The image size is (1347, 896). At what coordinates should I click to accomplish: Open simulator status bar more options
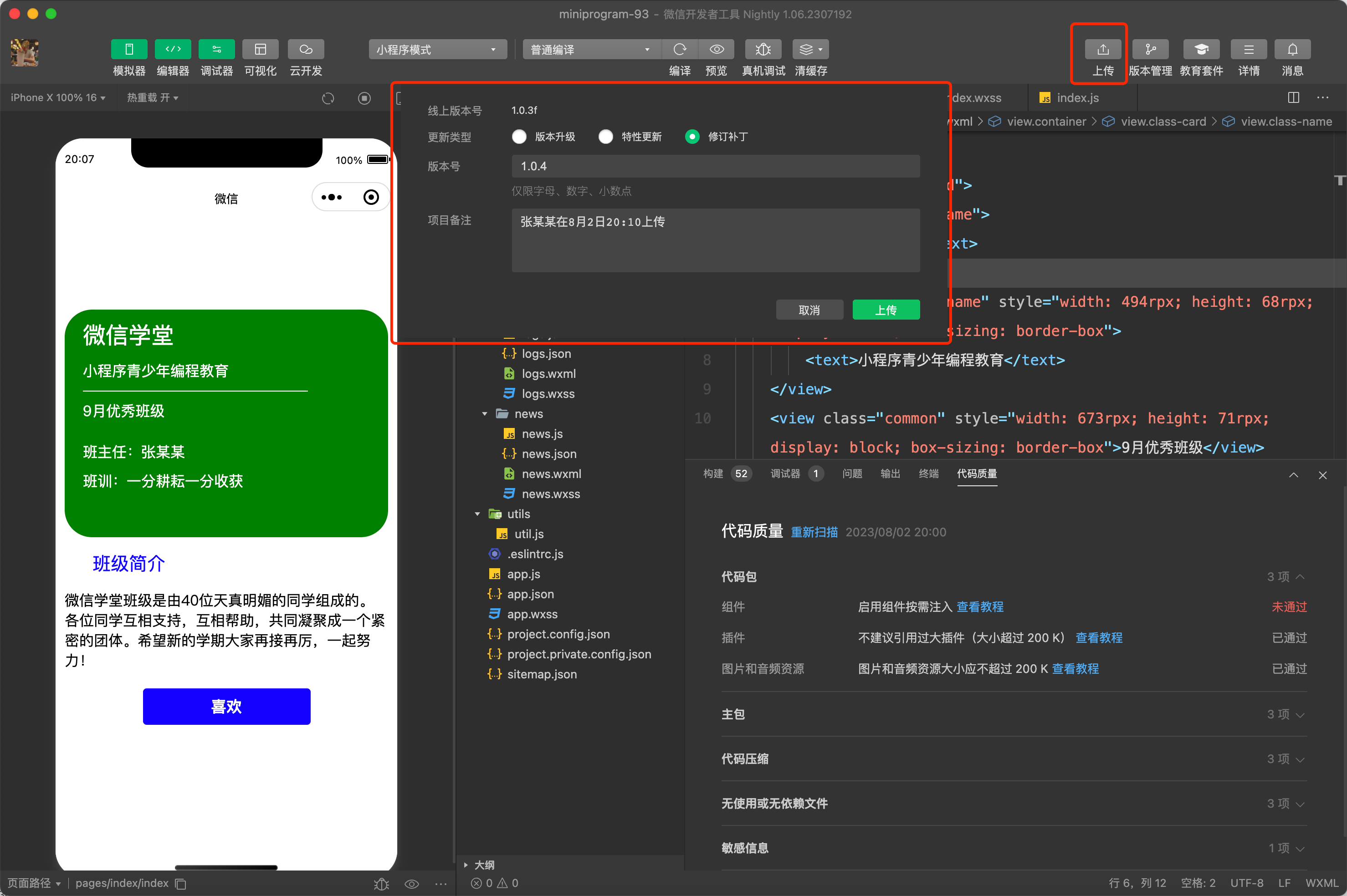(441, 883)
